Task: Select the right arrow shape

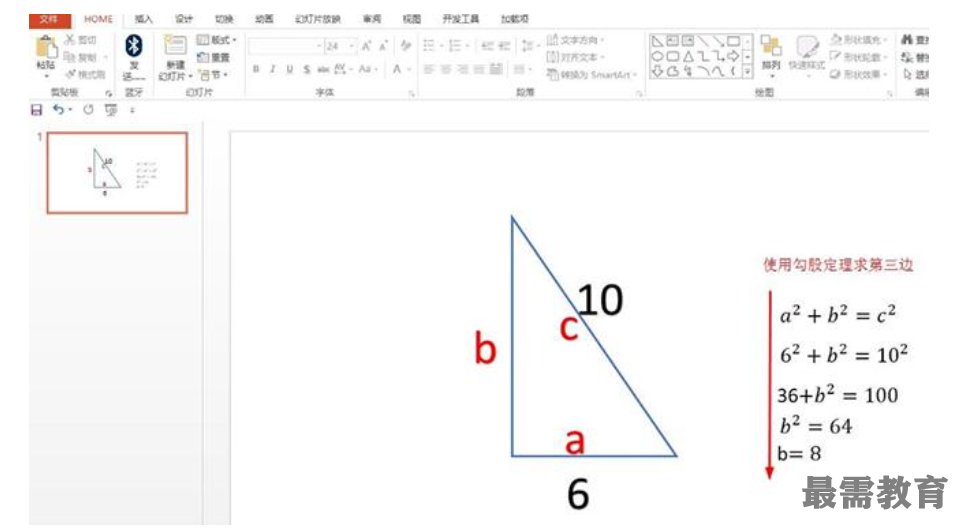Action: (x=734, y=57)
